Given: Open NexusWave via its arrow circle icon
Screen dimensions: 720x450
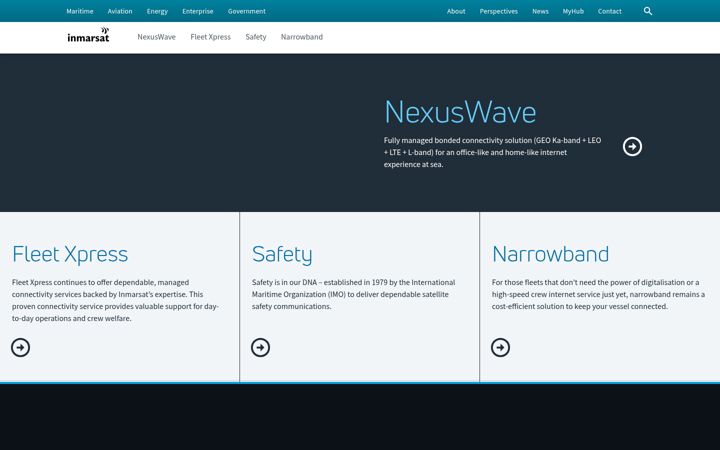Looking at the screenshot, I should click(x=632, y=146).
